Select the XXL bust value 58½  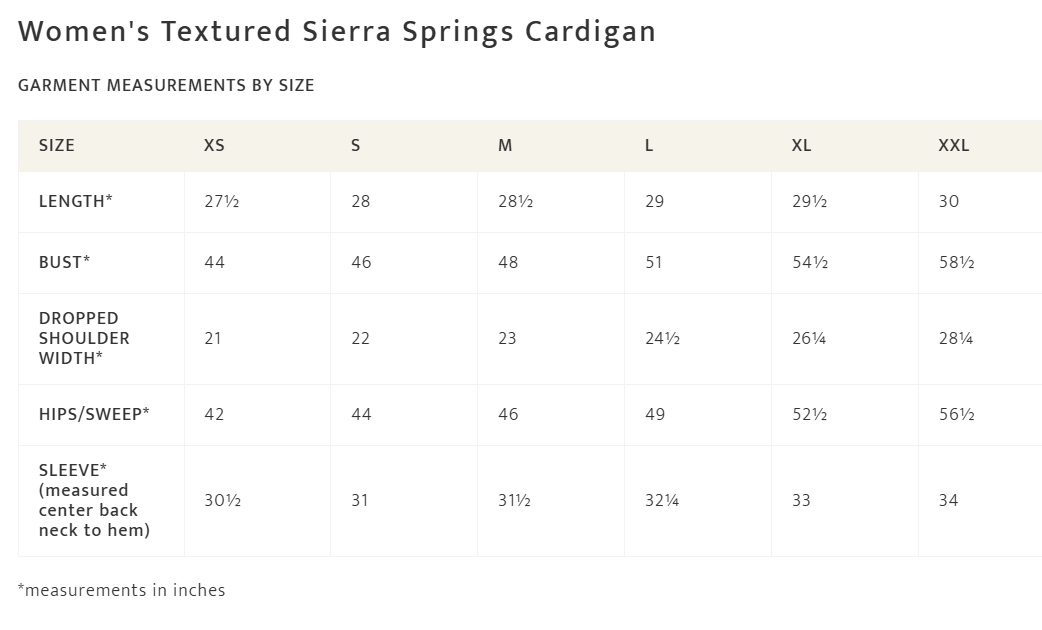tap(956, 263)
